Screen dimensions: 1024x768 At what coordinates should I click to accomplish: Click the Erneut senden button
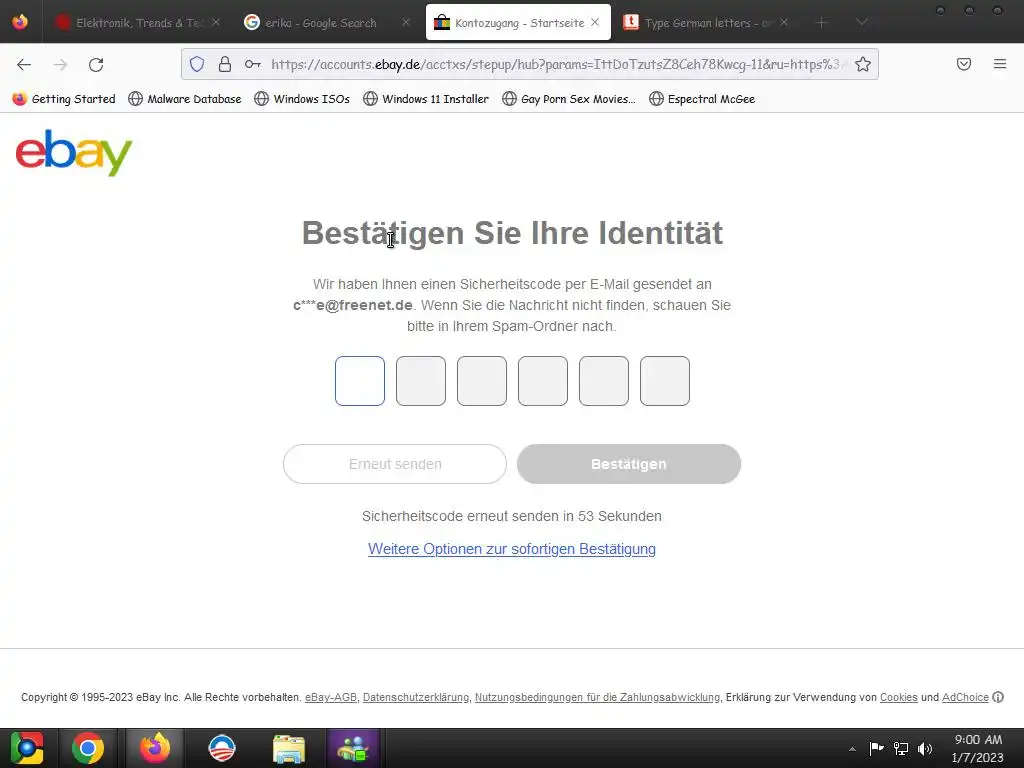pyautogui.click(x=395, y=464)
